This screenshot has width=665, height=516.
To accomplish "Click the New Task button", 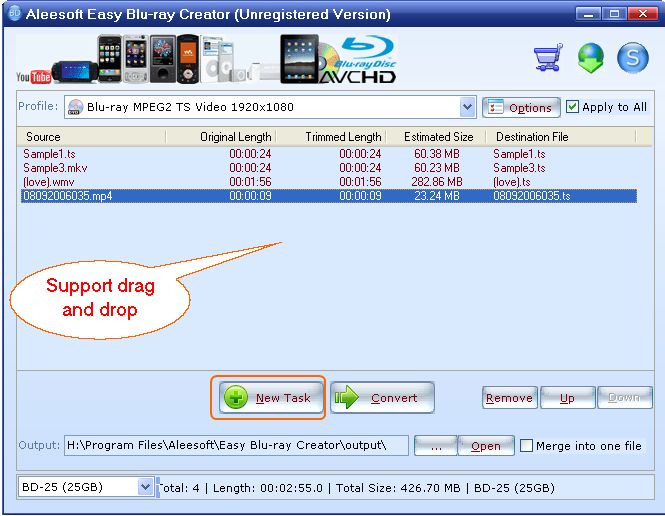I will [271, 397].
